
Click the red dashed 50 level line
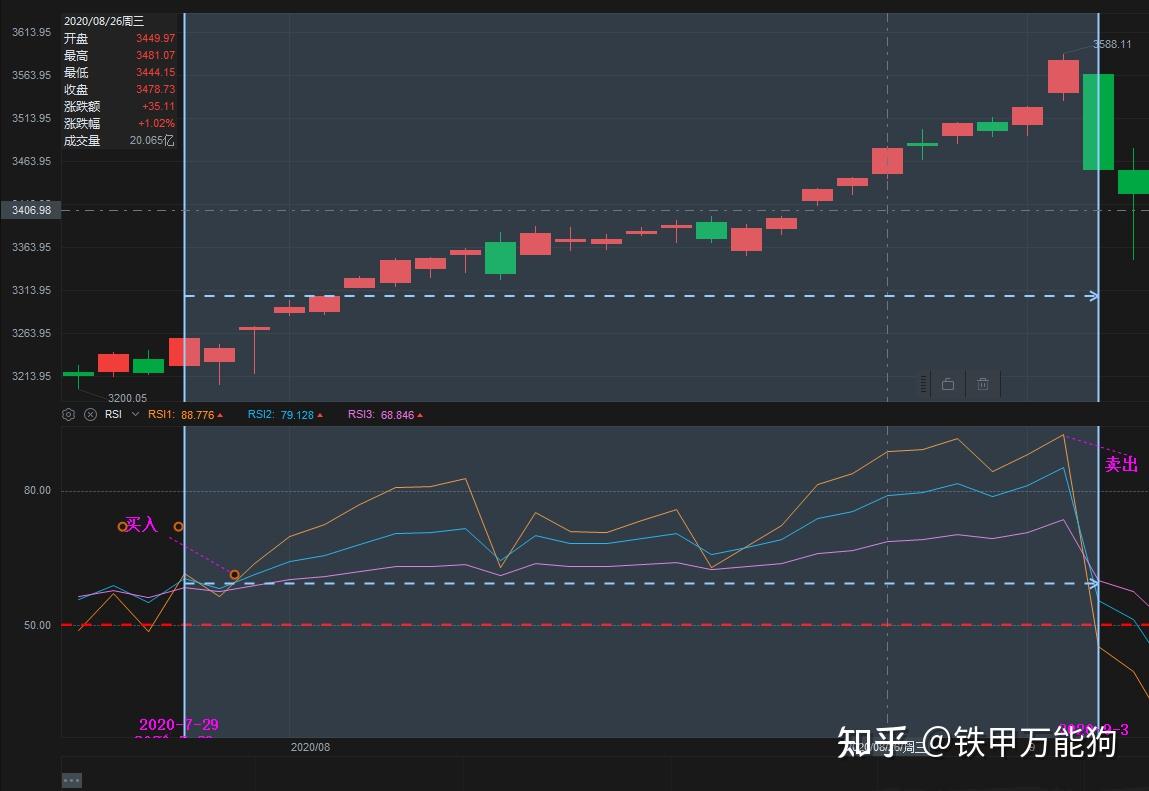click(600, 624)
